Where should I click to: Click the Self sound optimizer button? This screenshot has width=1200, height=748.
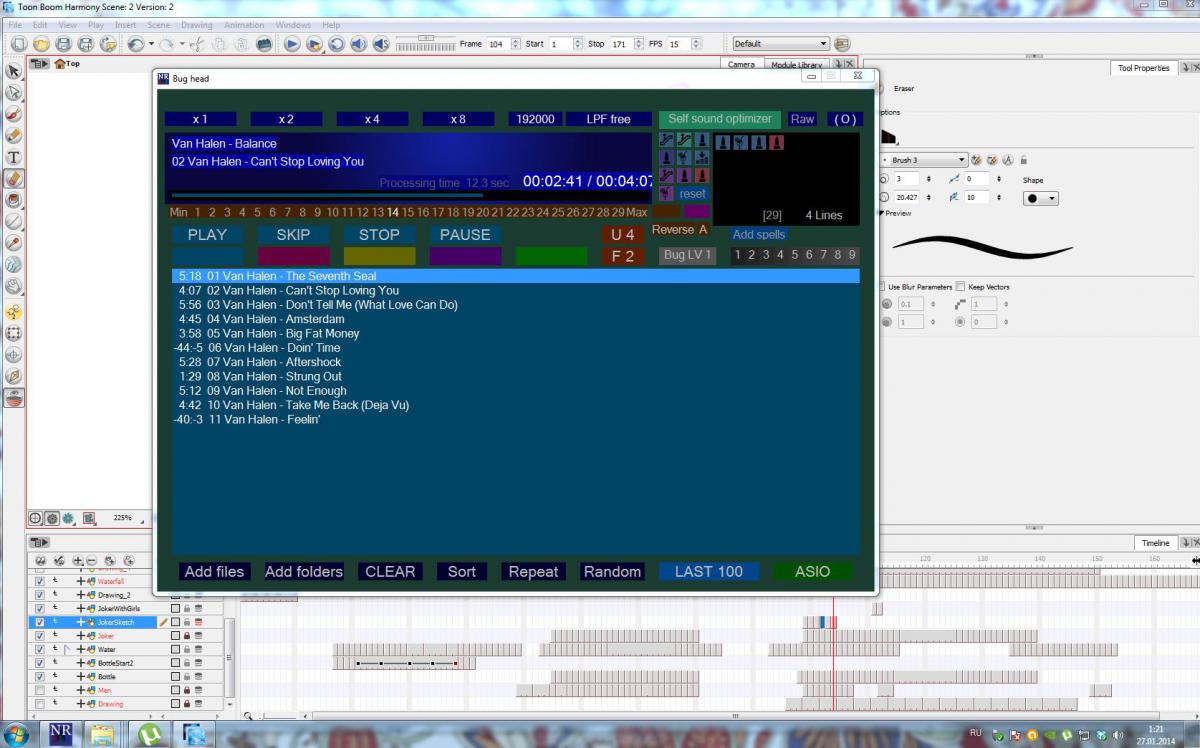point(720,119)
